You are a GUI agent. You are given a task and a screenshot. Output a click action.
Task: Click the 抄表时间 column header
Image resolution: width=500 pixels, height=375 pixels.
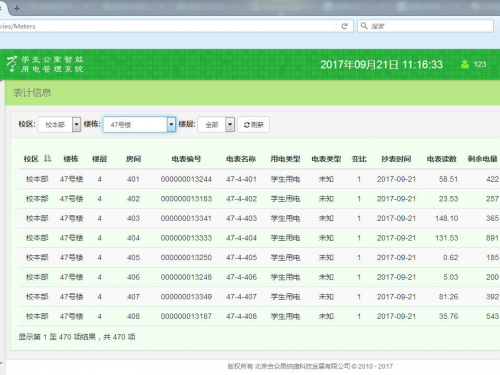point(396,159)
